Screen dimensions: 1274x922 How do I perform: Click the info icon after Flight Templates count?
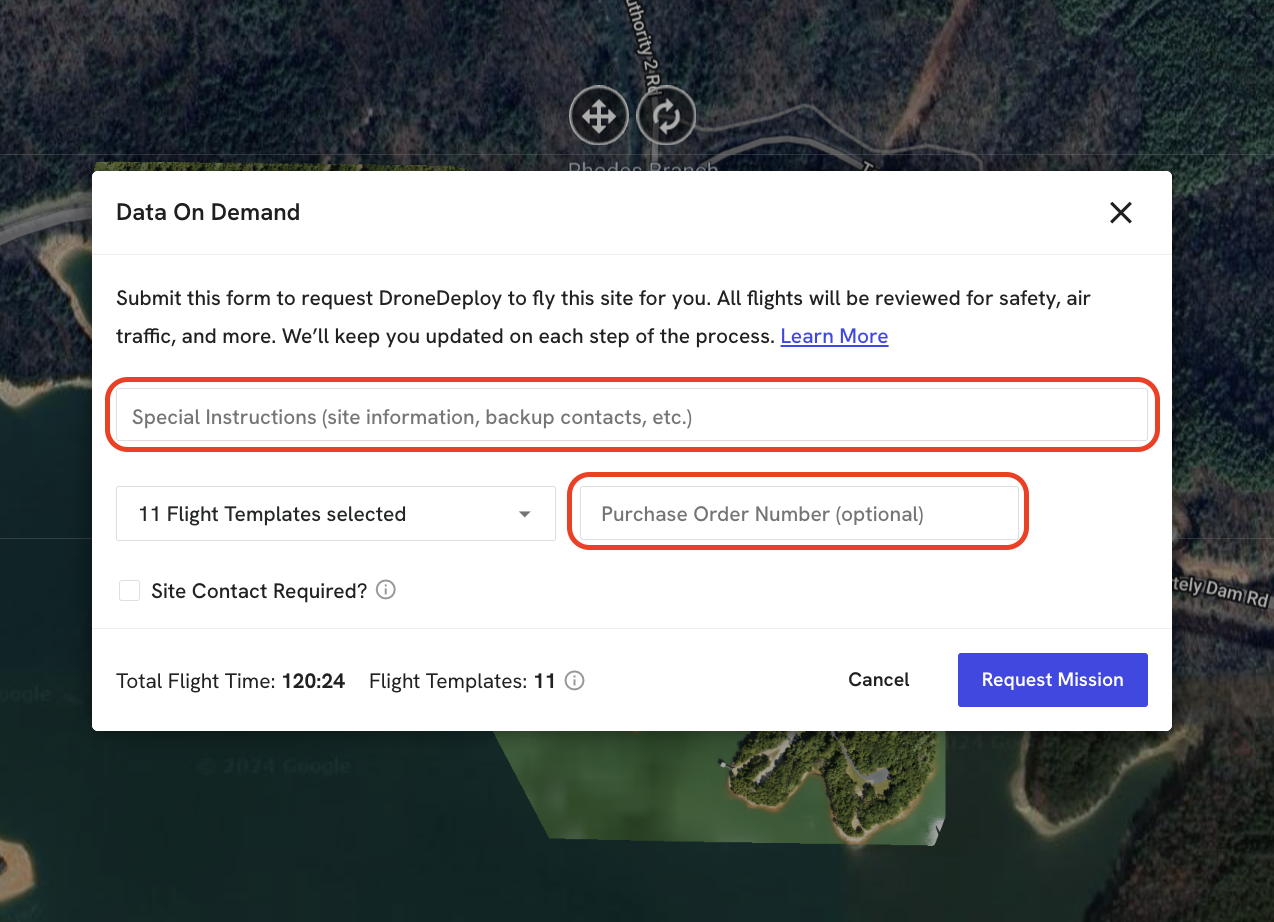pos(574,681)
